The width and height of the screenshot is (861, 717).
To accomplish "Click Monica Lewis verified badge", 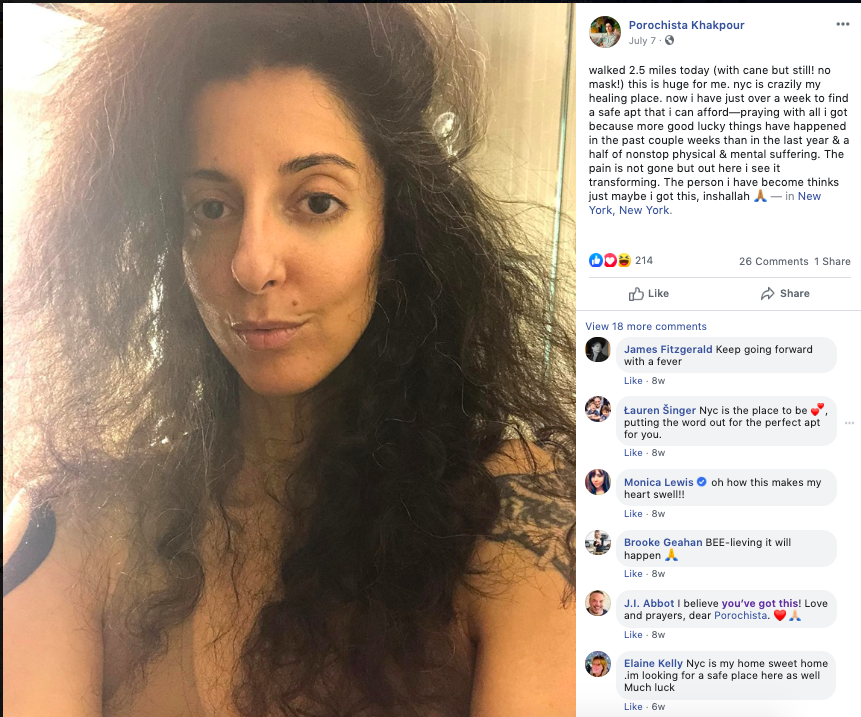I will 701,481.
